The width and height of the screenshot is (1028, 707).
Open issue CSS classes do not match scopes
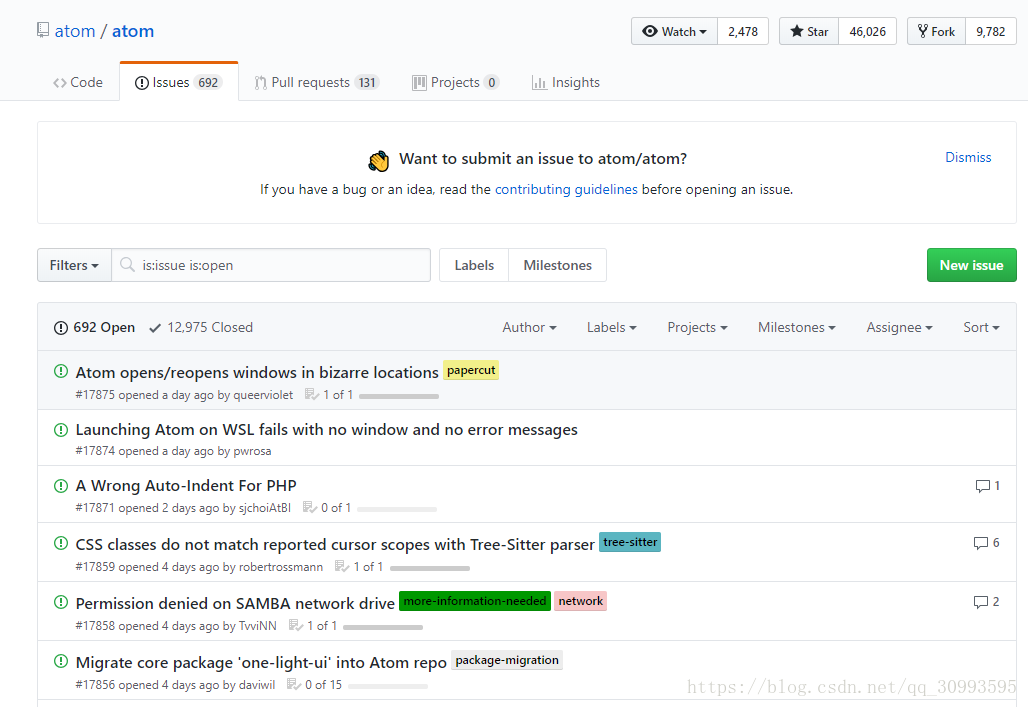335,544
